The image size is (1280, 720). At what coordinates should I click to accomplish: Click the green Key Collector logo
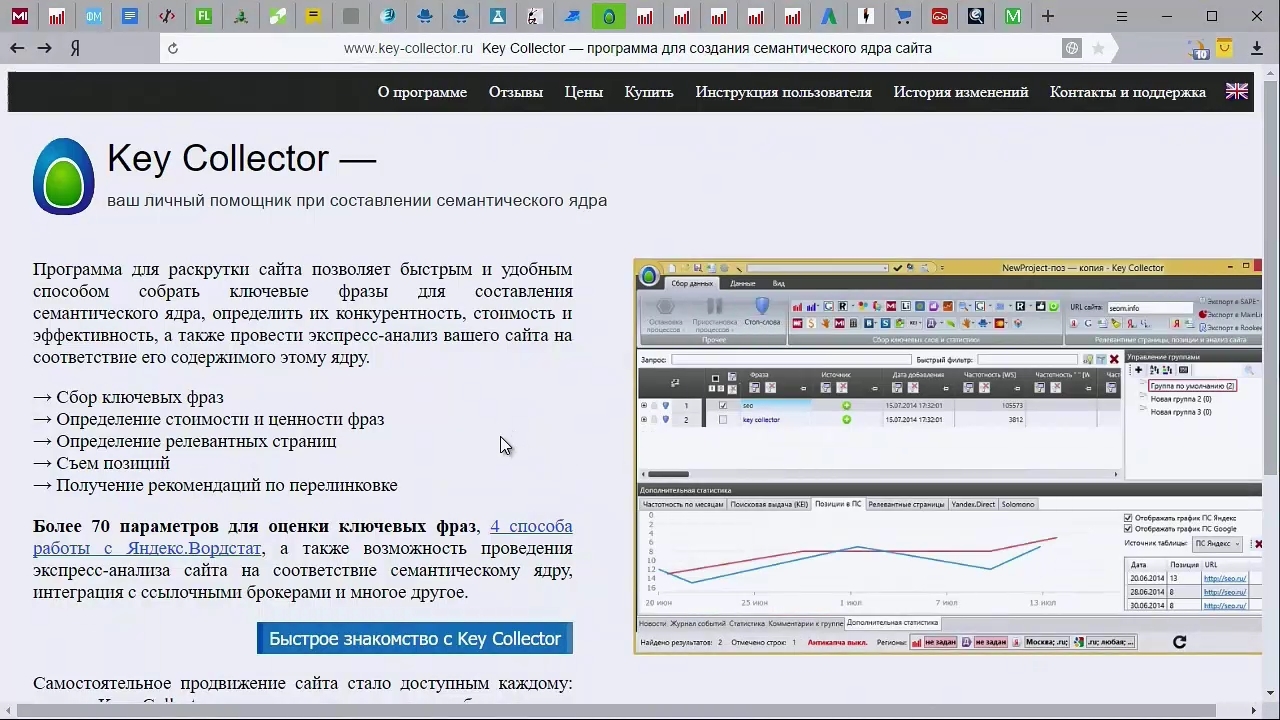click(64, 177)
